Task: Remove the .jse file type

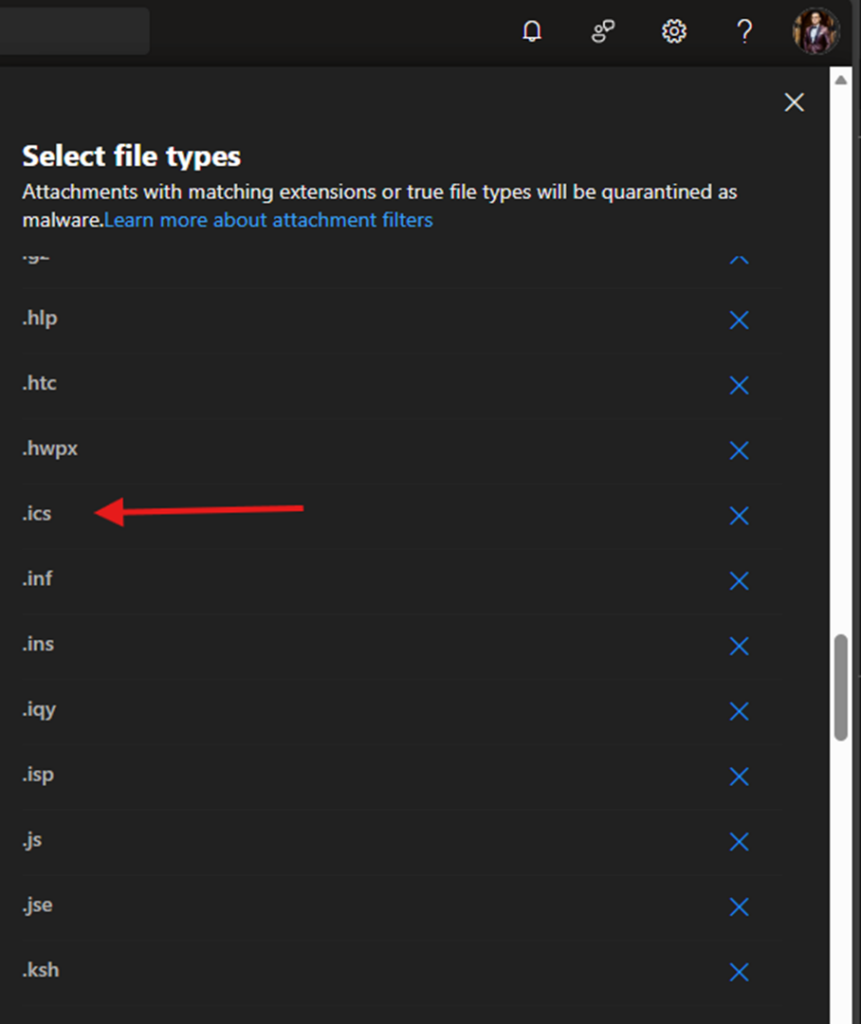Action: [739, 906]
